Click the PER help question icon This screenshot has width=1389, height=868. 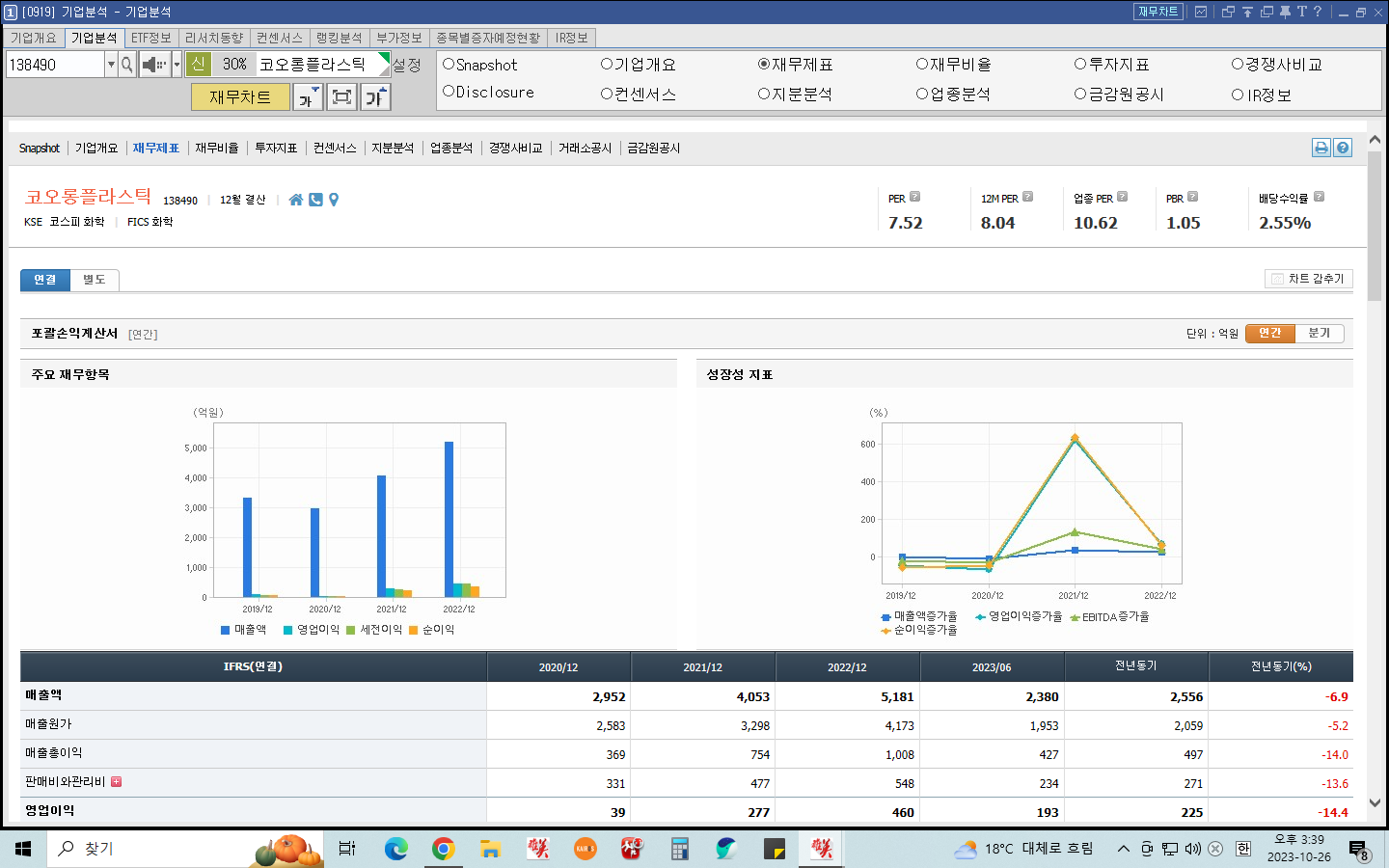pos(915,197)
